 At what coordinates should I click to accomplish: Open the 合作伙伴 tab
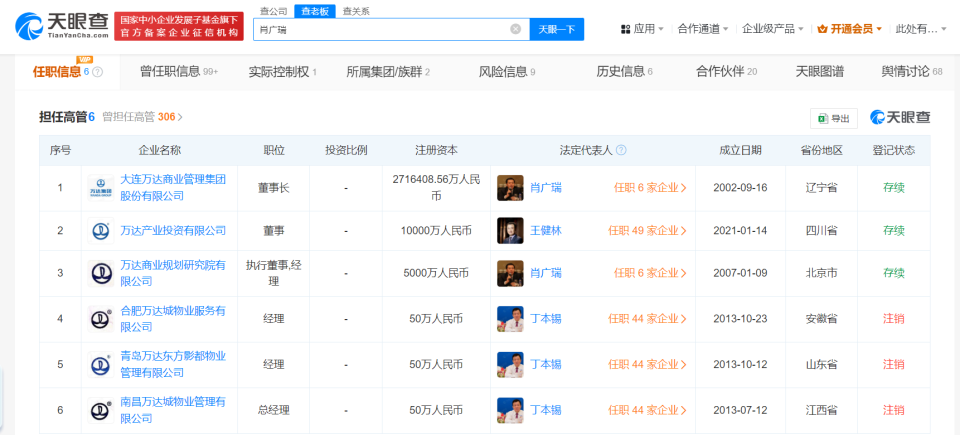727,72
